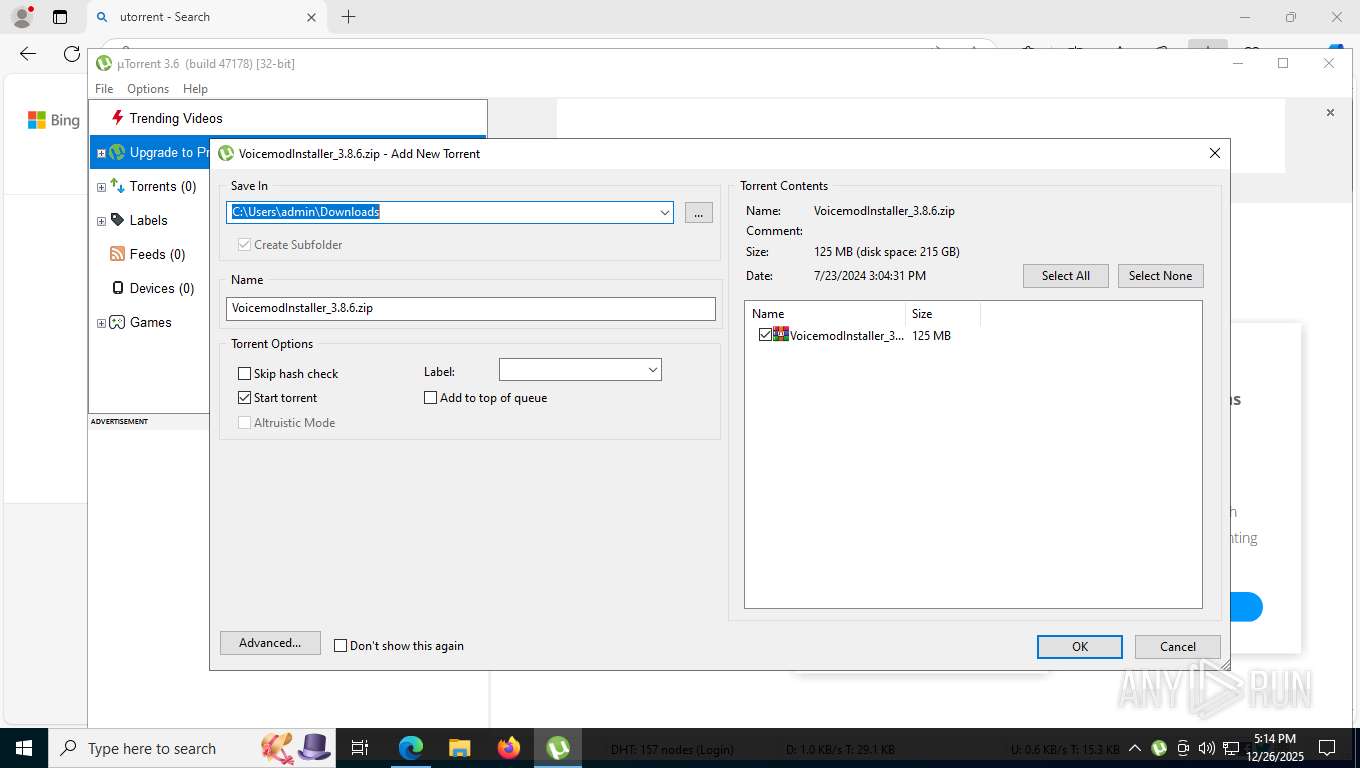Click the Edge profile avatar icon
1360x768 pixels.
pos(21,17)
